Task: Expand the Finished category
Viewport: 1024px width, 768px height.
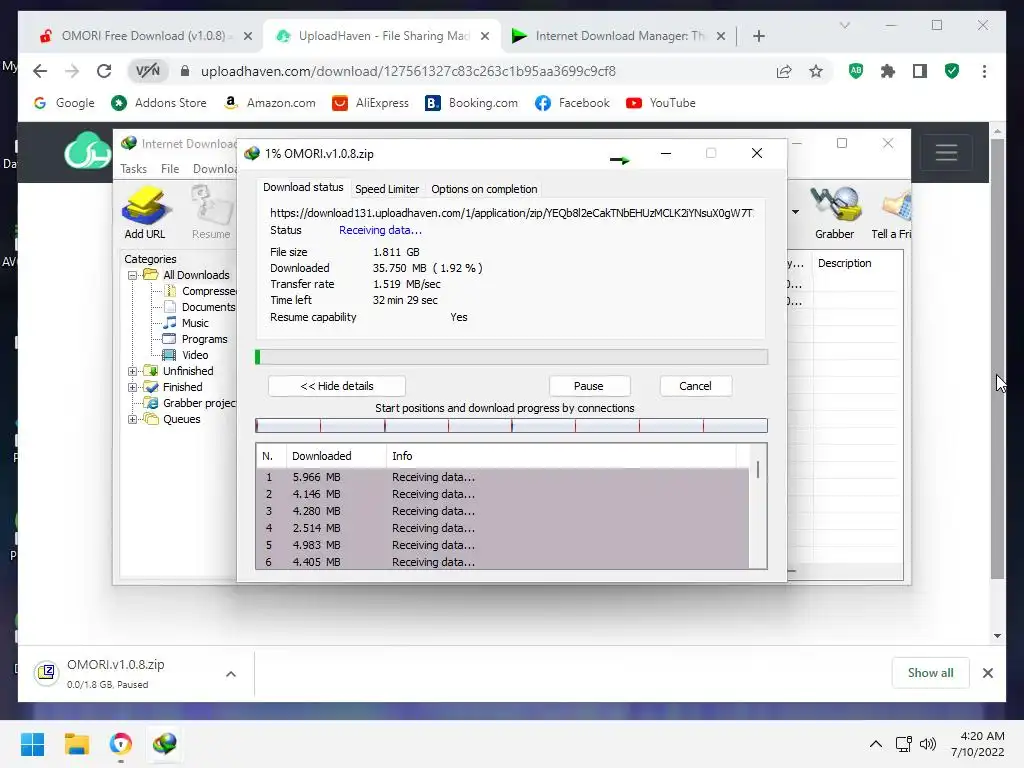Action: [133, 387]
